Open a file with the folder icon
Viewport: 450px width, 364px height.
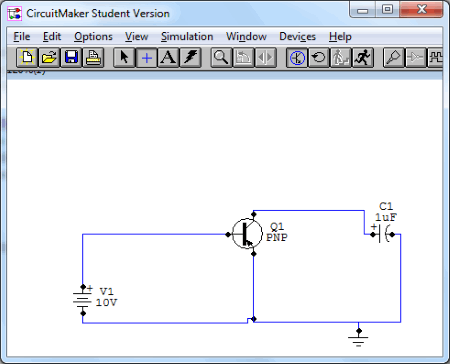coord(49,58)
